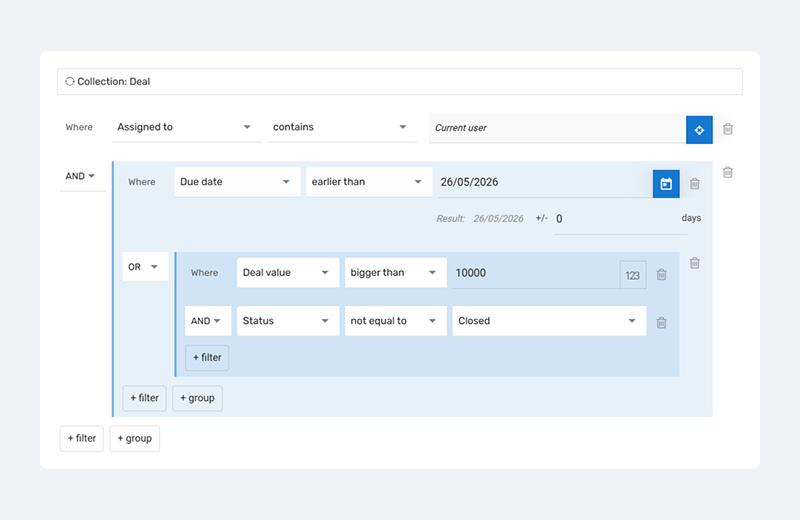The width and height of the screenshot is (800, 520).
Task: Delete the outer AND group with trash icon
Action: click(728, 172)
